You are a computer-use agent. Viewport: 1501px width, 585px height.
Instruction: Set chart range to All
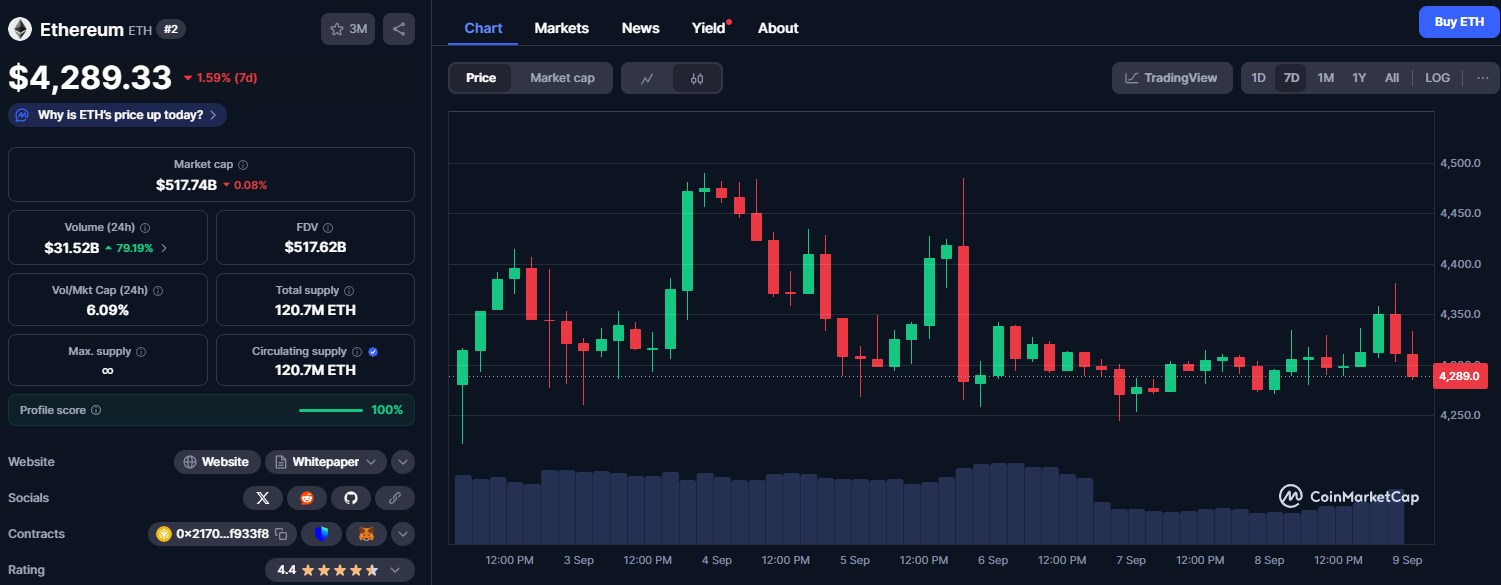click(x=1392, y=78)
